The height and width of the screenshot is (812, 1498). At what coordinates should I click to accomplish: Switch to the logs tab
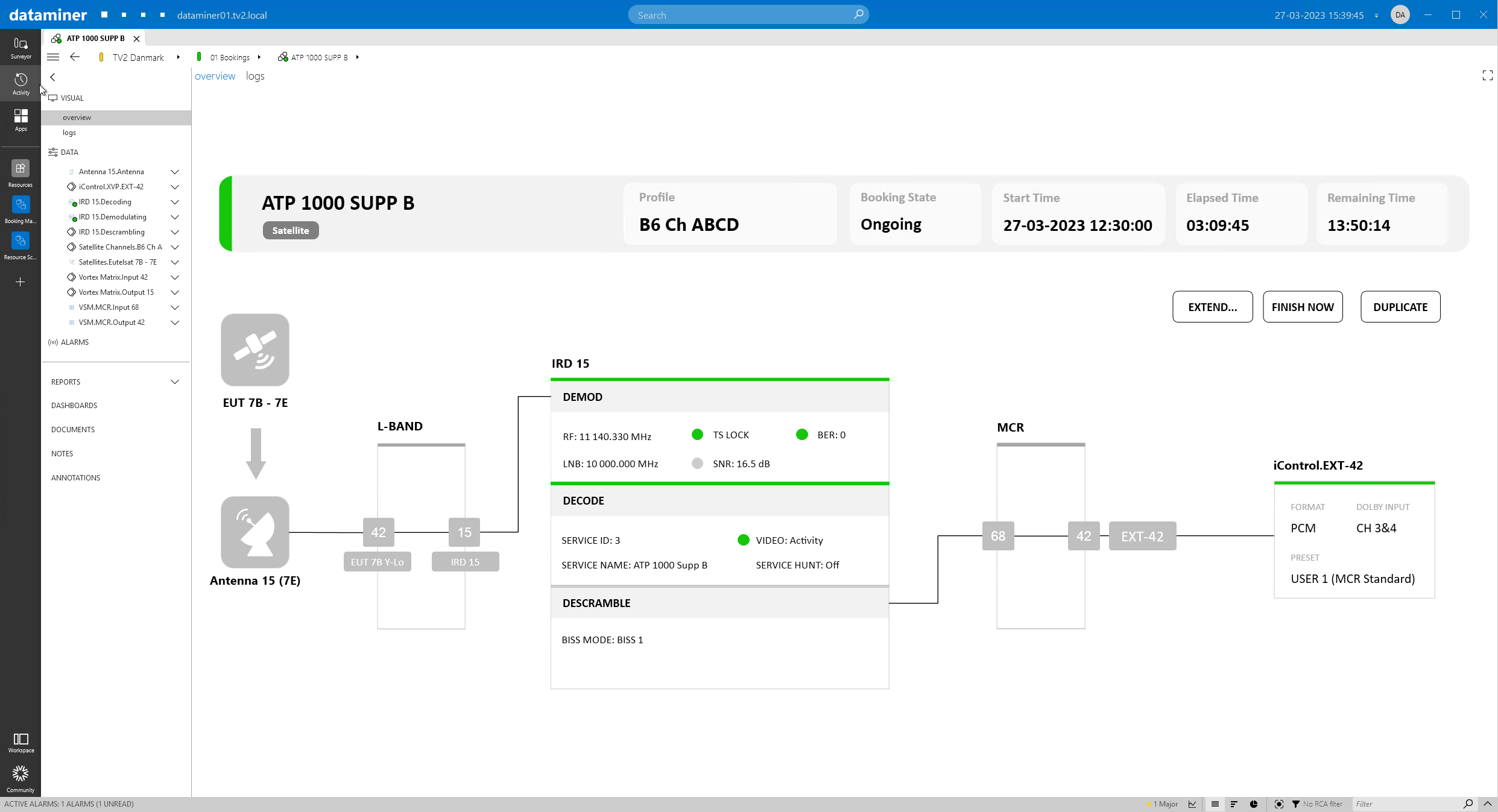click(x=255, y=76)
